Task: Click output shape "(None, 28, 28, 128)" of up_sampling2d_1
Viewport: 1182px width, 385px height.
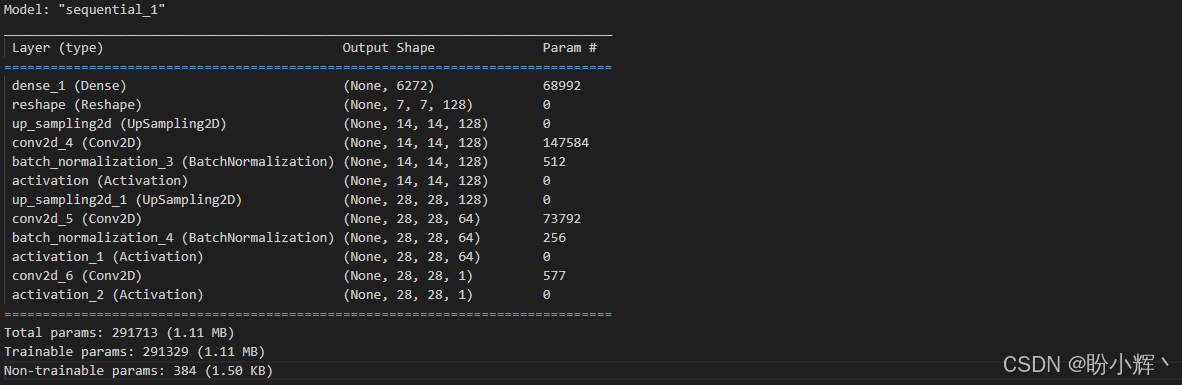Action: click(415, 200)
